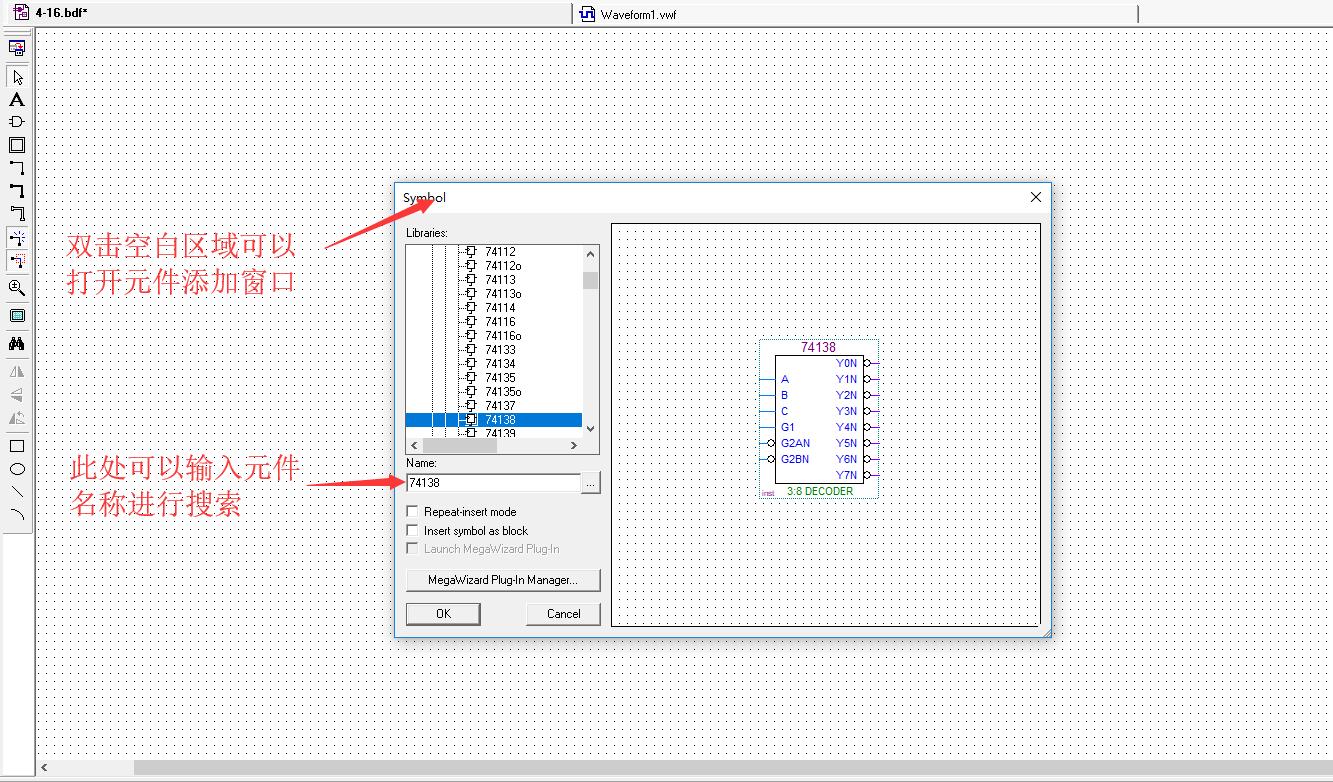Click the G2AN pin label in preview

click(796, 443)
